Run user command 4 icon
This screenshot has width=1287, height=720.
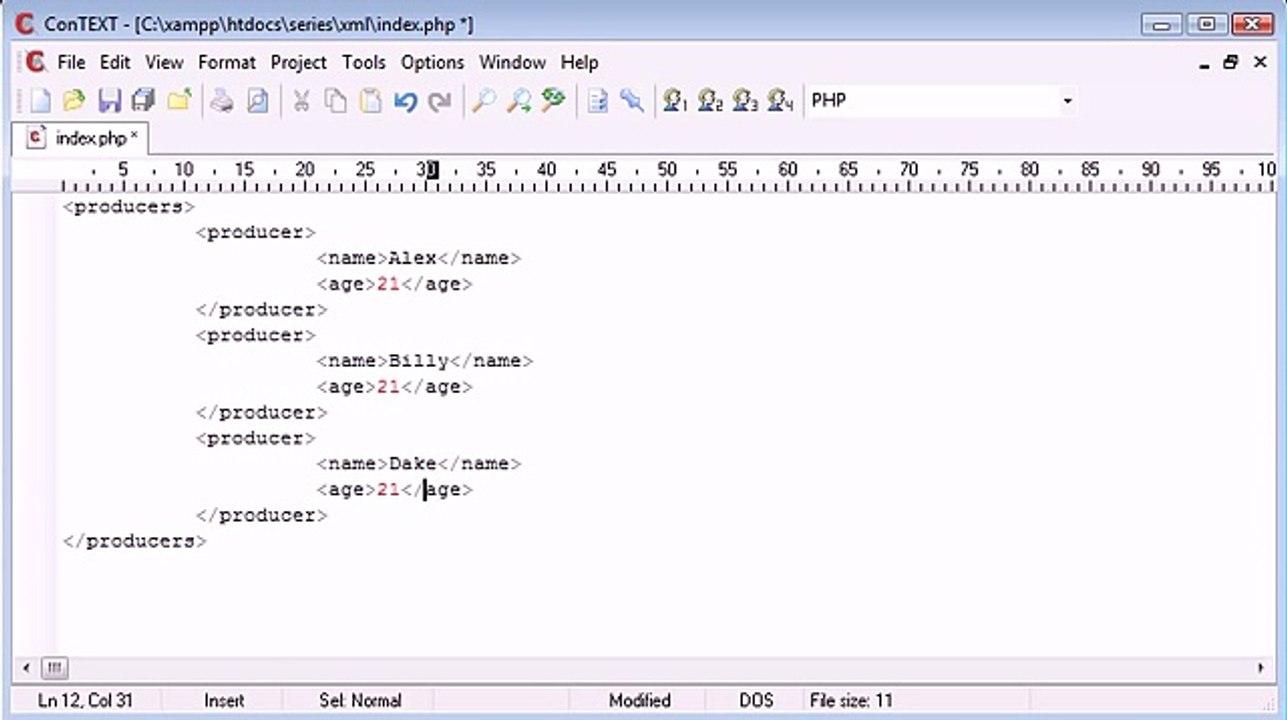click(780, 101)
